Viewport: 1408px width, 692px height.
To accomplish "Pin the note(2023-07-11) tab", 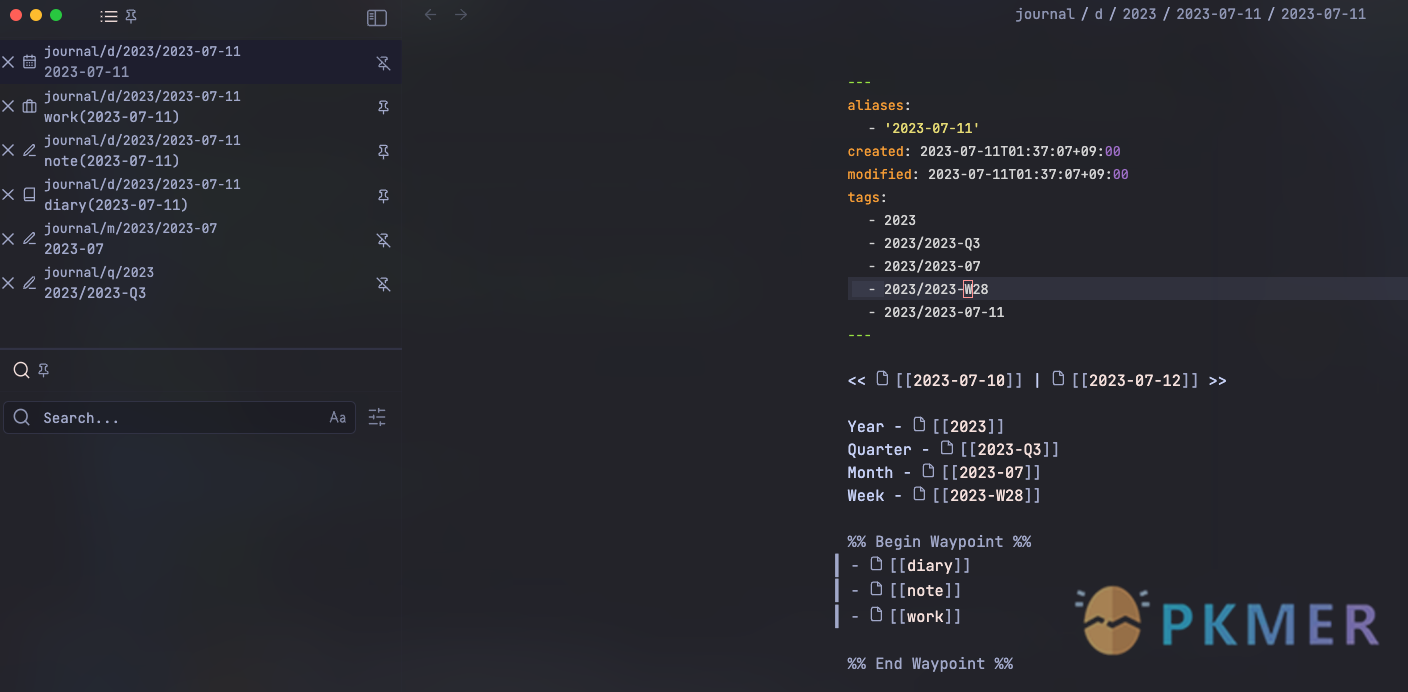I will pyautogui.click(x=383, y=151).
